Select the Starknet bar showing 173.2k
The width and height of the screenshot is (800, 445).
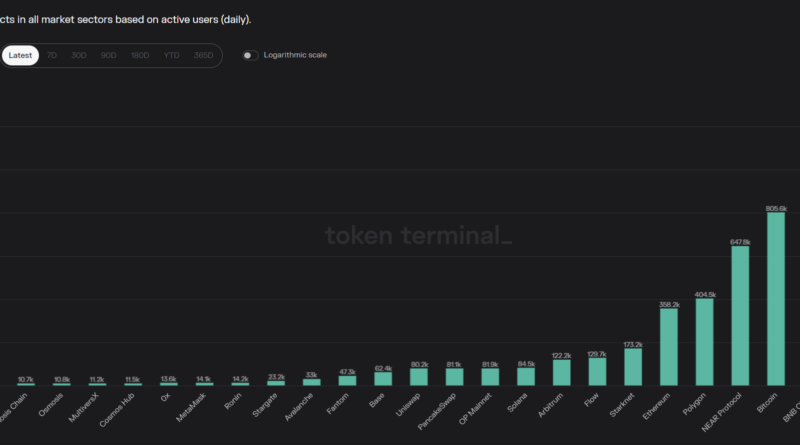point(633,366)
